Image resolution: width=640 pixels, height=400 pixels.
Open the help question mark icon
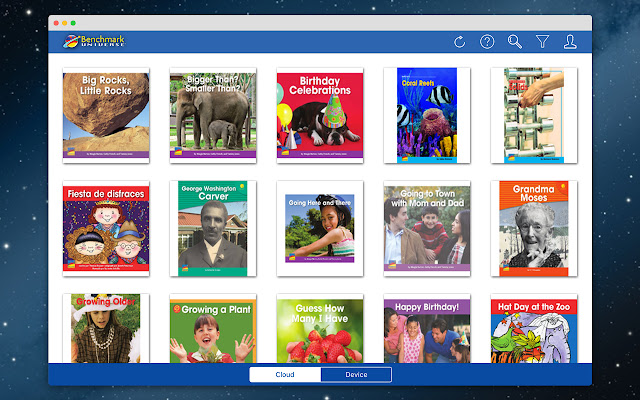tap(487, 42)
